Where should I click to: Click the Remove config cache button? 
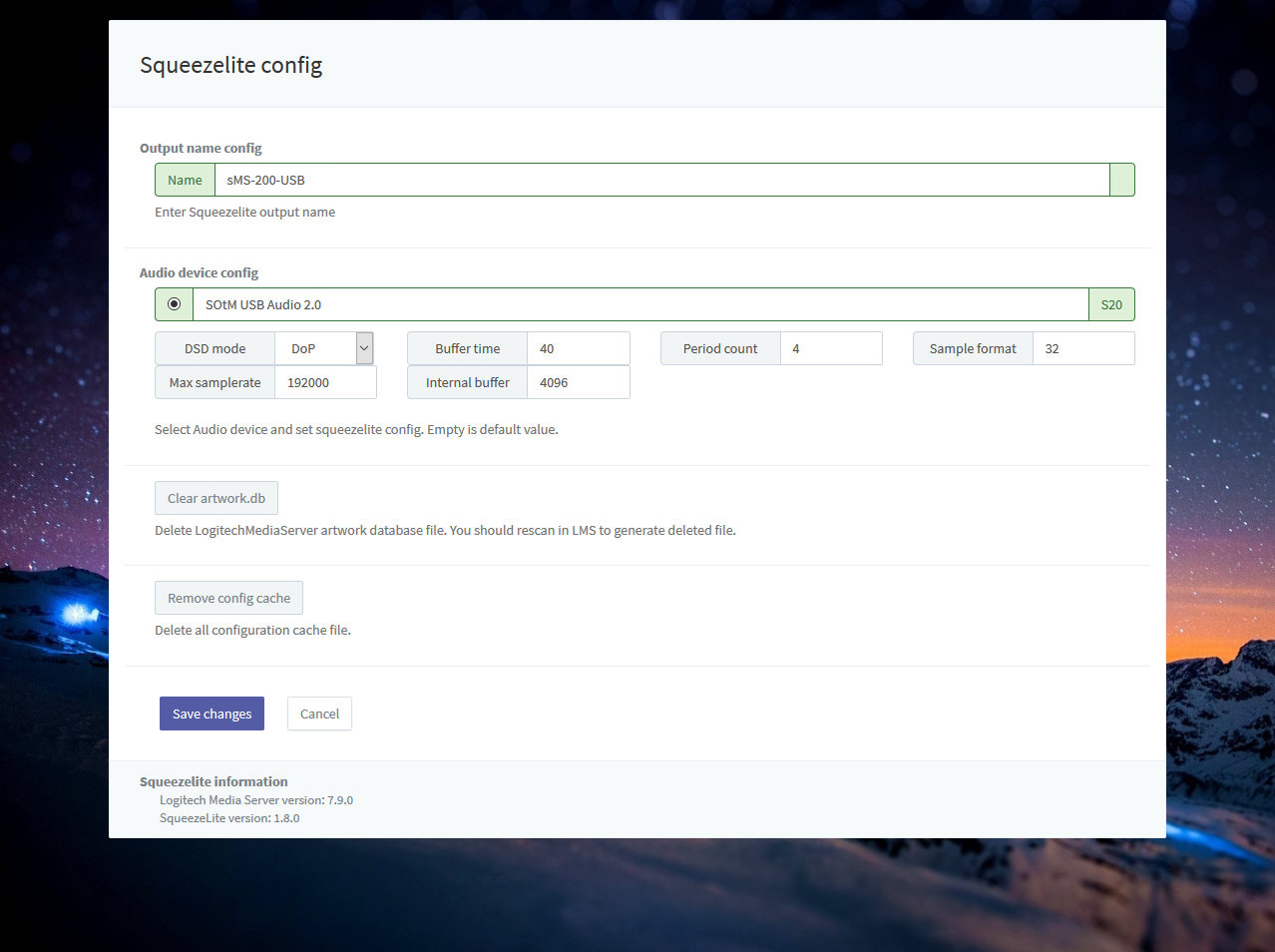click(228, 598)
